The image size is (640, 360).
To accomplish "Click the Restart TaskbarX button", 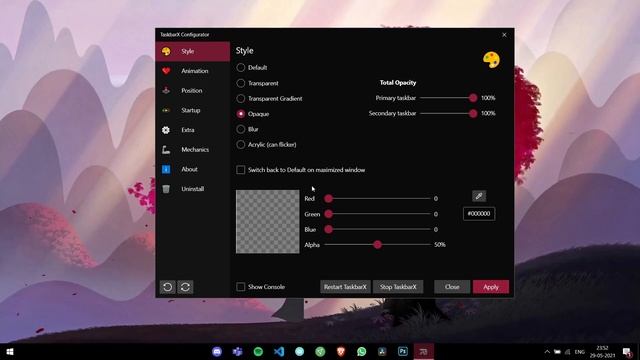I will [x=345, y=287].
